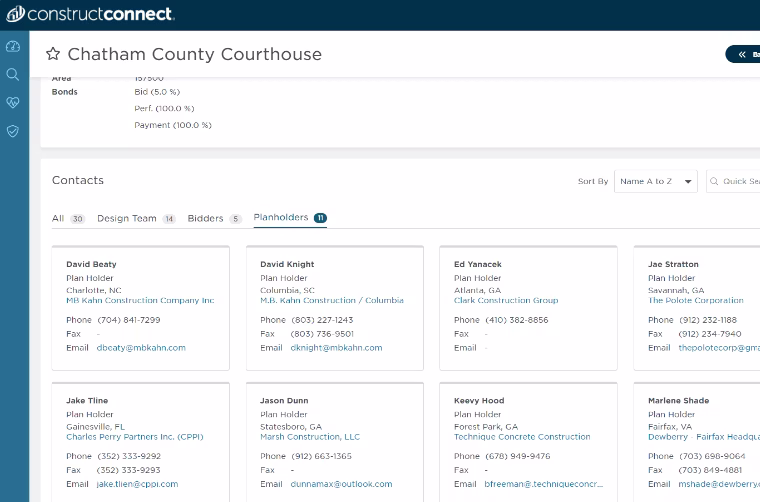Click the Quick Search input field
760x502 pixels.
(733, 181)
